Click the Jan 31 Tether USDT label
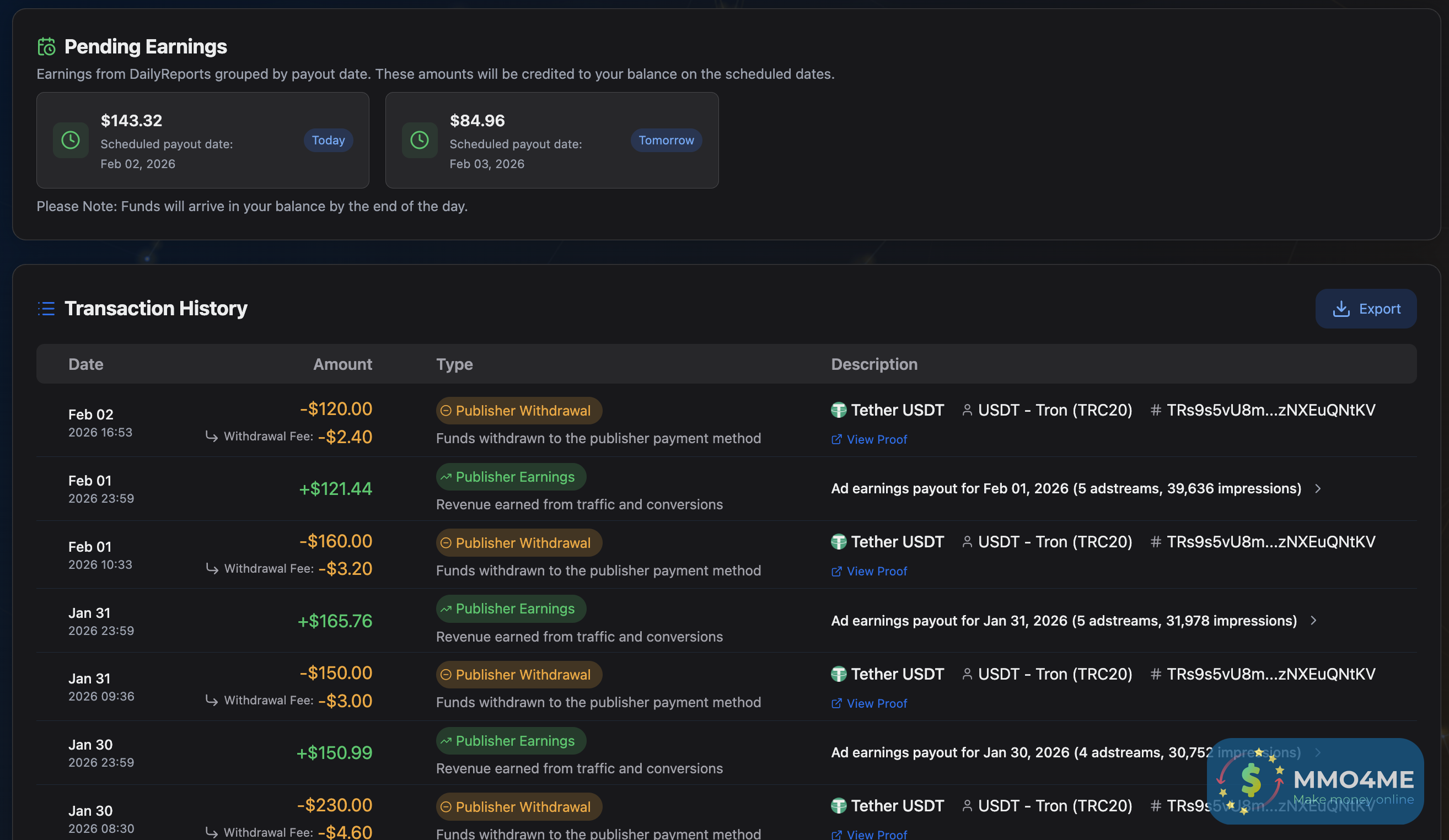Viewport: 1449px width, 840px height. click(897, 674)
